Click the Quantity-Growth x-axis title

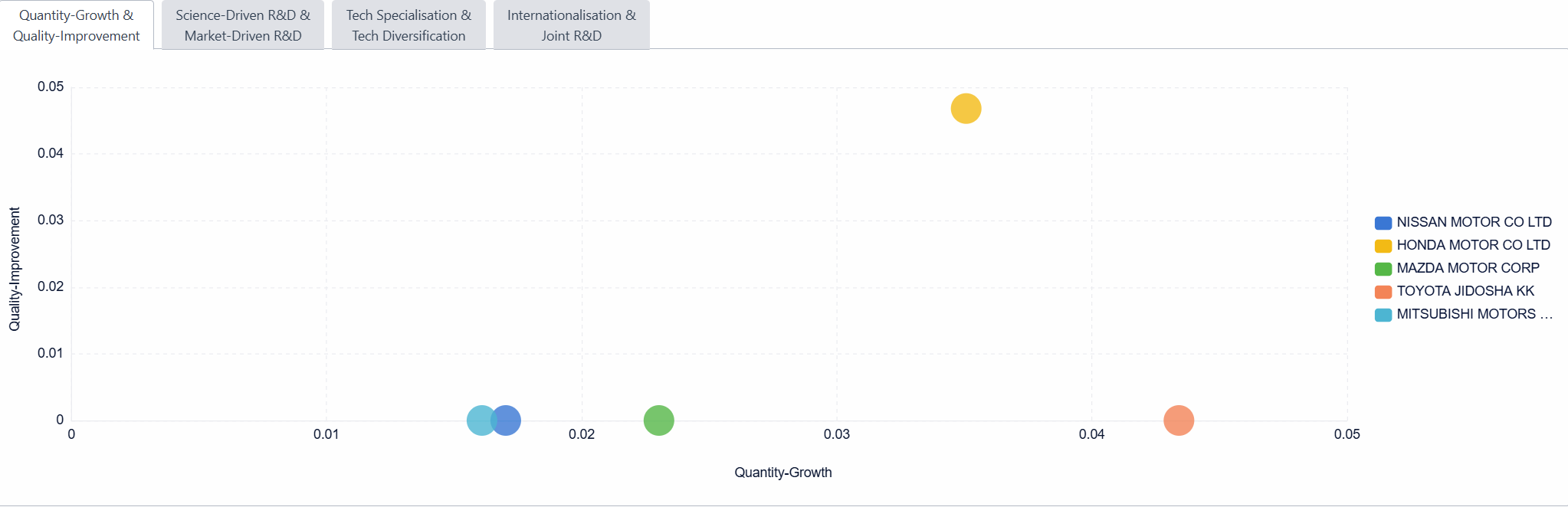coord(782,473)
